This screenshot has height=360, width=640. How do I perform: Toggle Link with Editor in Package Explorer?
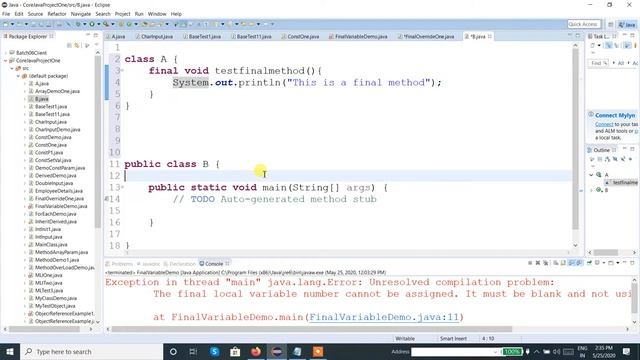pos(77,45)
